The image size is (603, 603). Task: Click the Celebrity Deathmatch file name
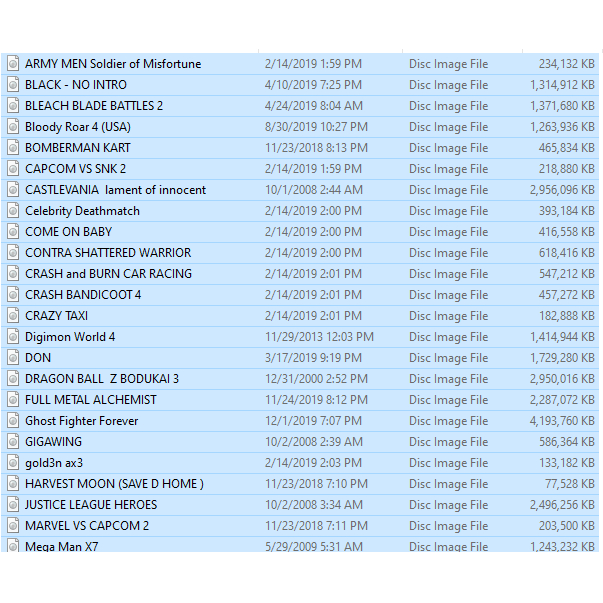click(x=82, y=211)
